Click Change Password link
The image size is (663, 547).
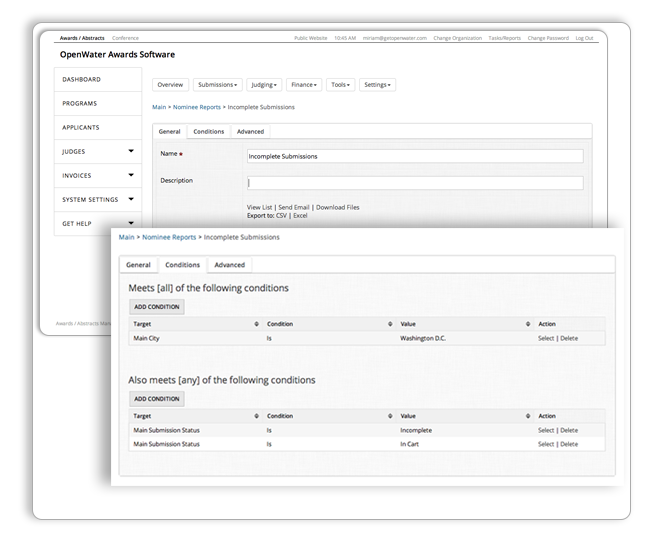[x=548, y=38]
